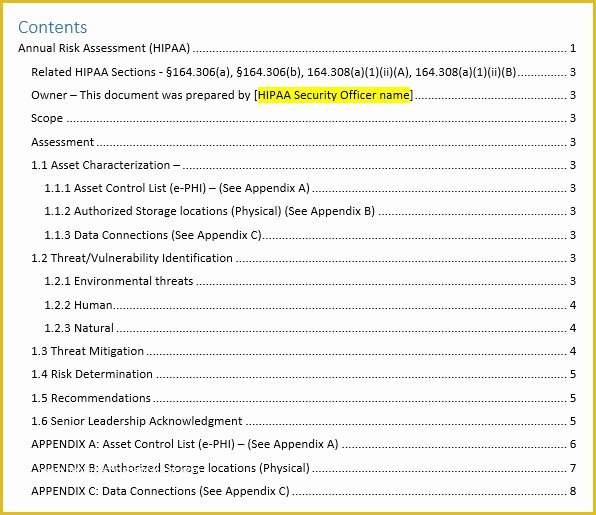Click page number 7 for Appendix B
The image size is (596, 515).
[573, 468]
